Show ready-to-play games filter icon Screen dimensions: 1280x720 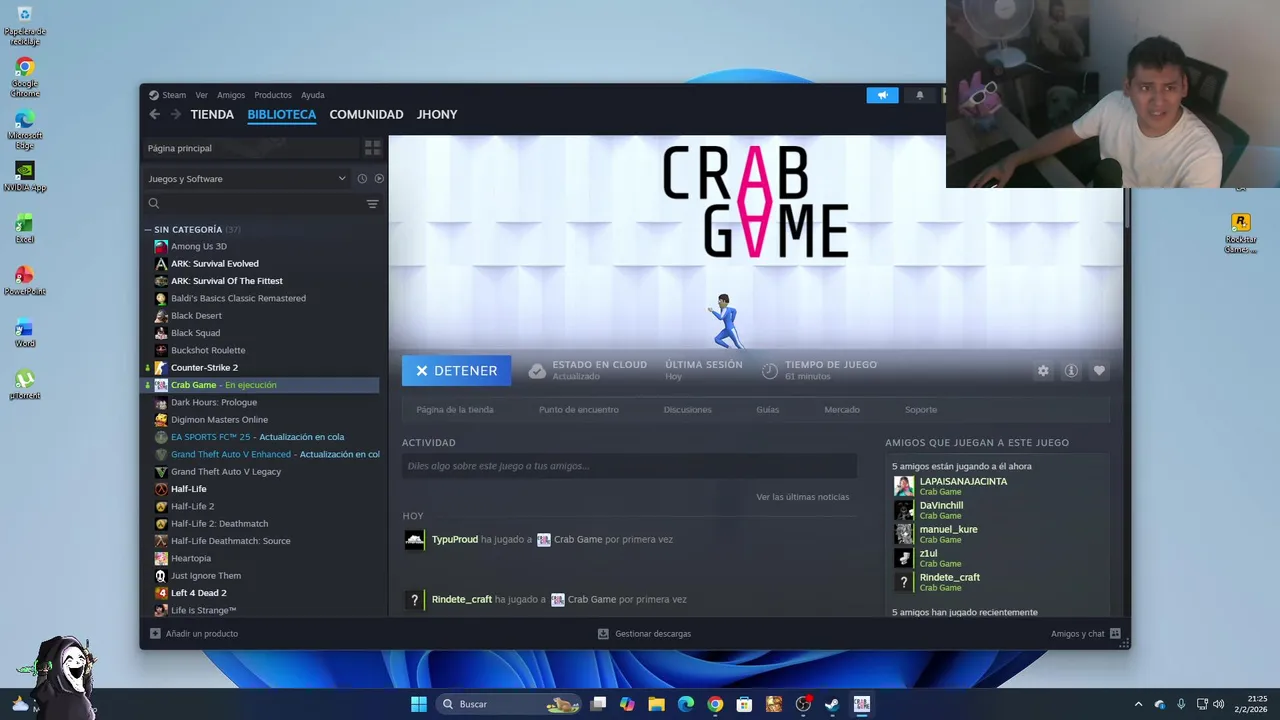click(379, 179)
